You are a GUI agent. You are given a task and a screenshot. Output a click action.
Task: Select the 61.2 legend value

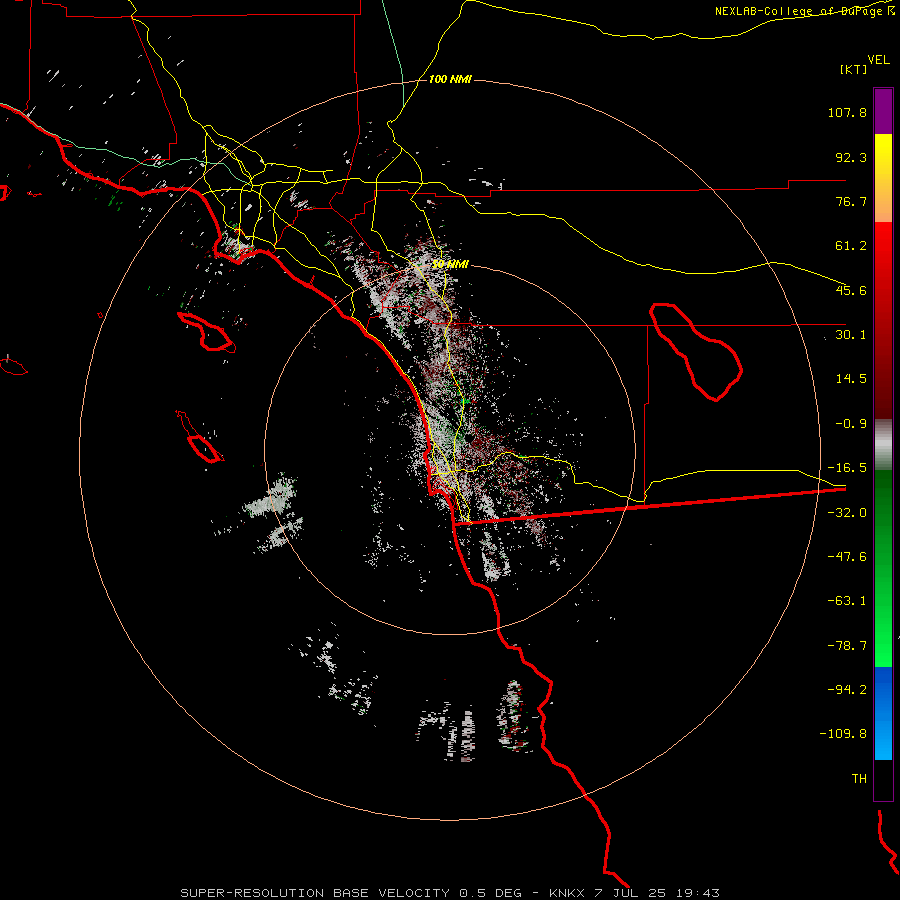pos(851,246)
